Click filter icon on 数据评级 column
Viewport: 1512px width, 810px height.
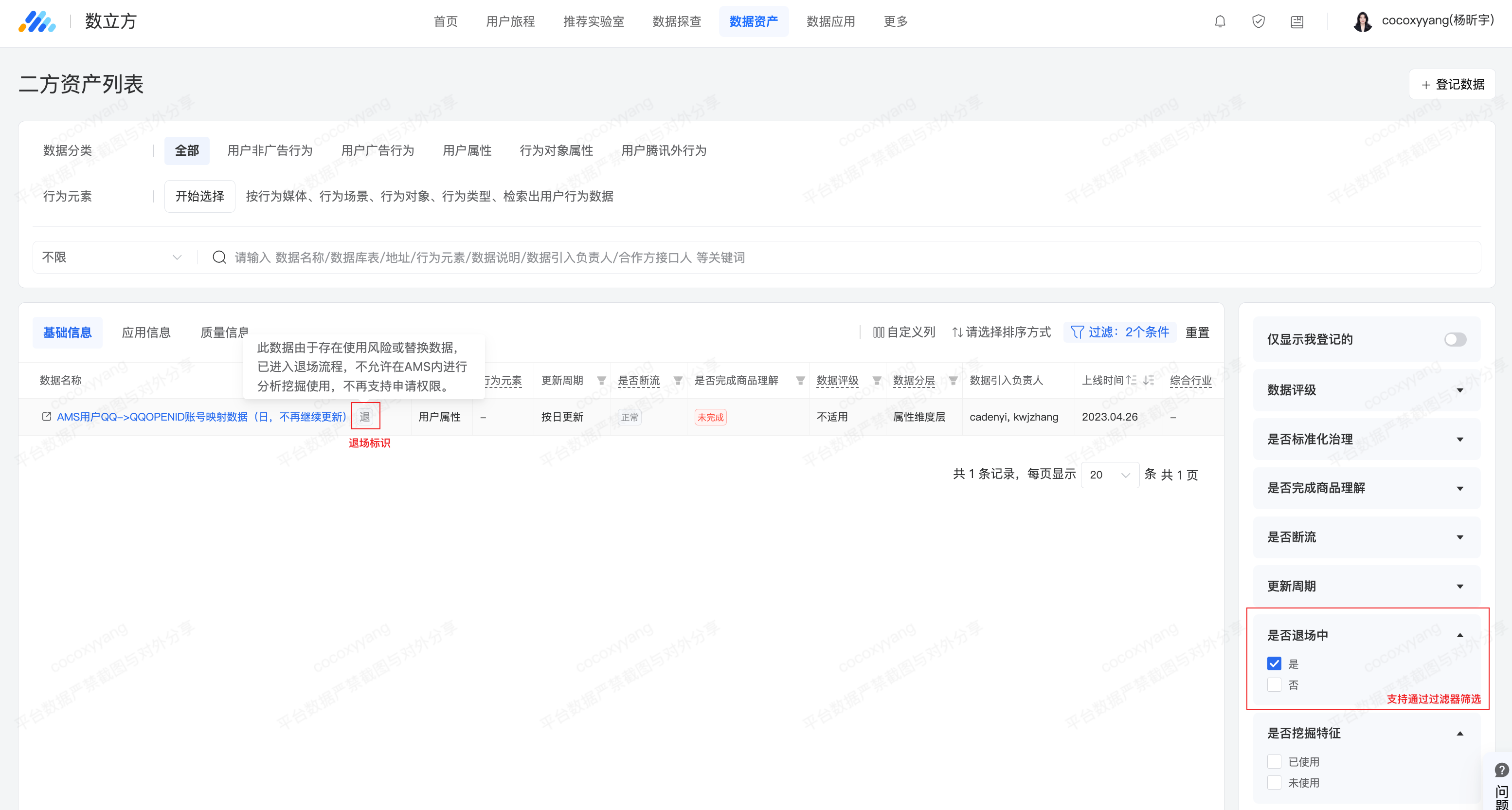tap(876, 381)
